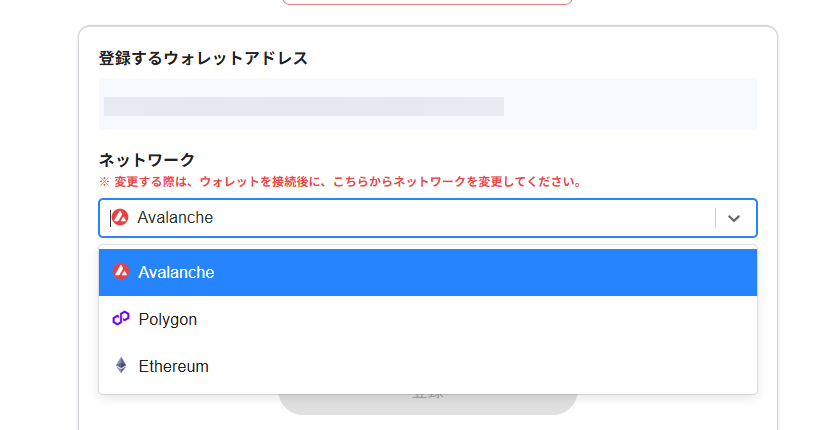Choose Polygon from the network list

coord(168,320)
